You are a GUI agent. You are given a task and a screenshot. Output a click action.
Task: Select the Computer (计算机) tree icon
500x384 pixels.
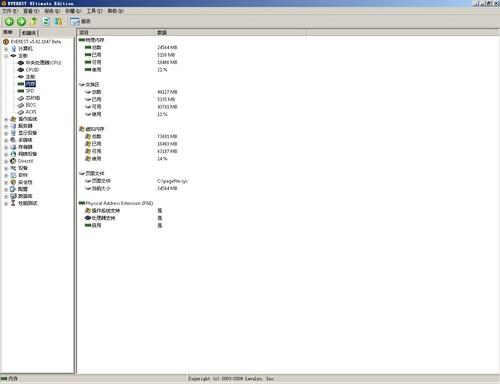tap(13, 49)
